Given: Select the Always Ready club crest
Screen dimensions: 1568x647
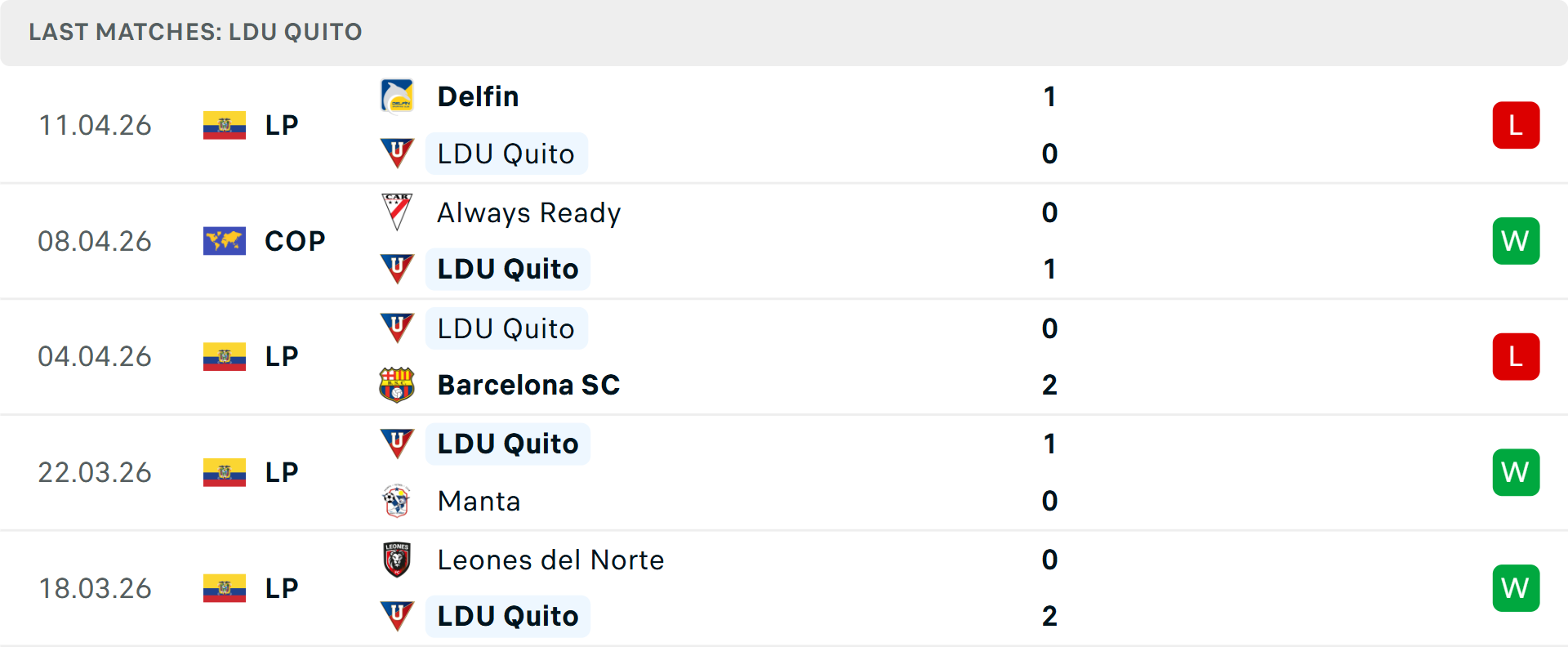Looking at the screenshot, I should (x=397, y=212).
